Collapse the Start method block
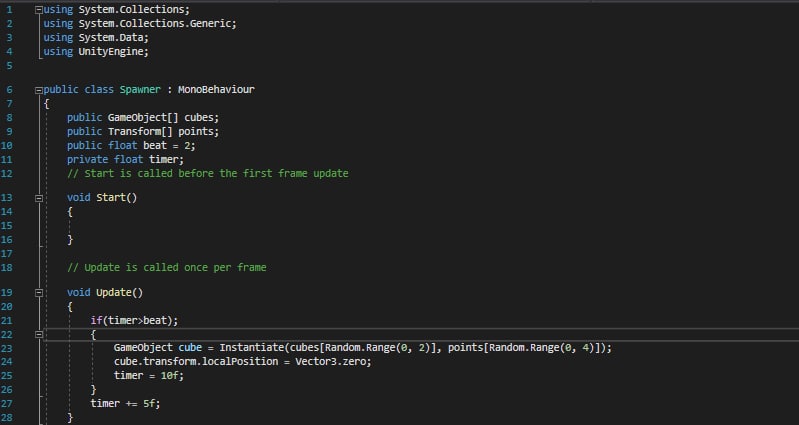 pos(39,198)
